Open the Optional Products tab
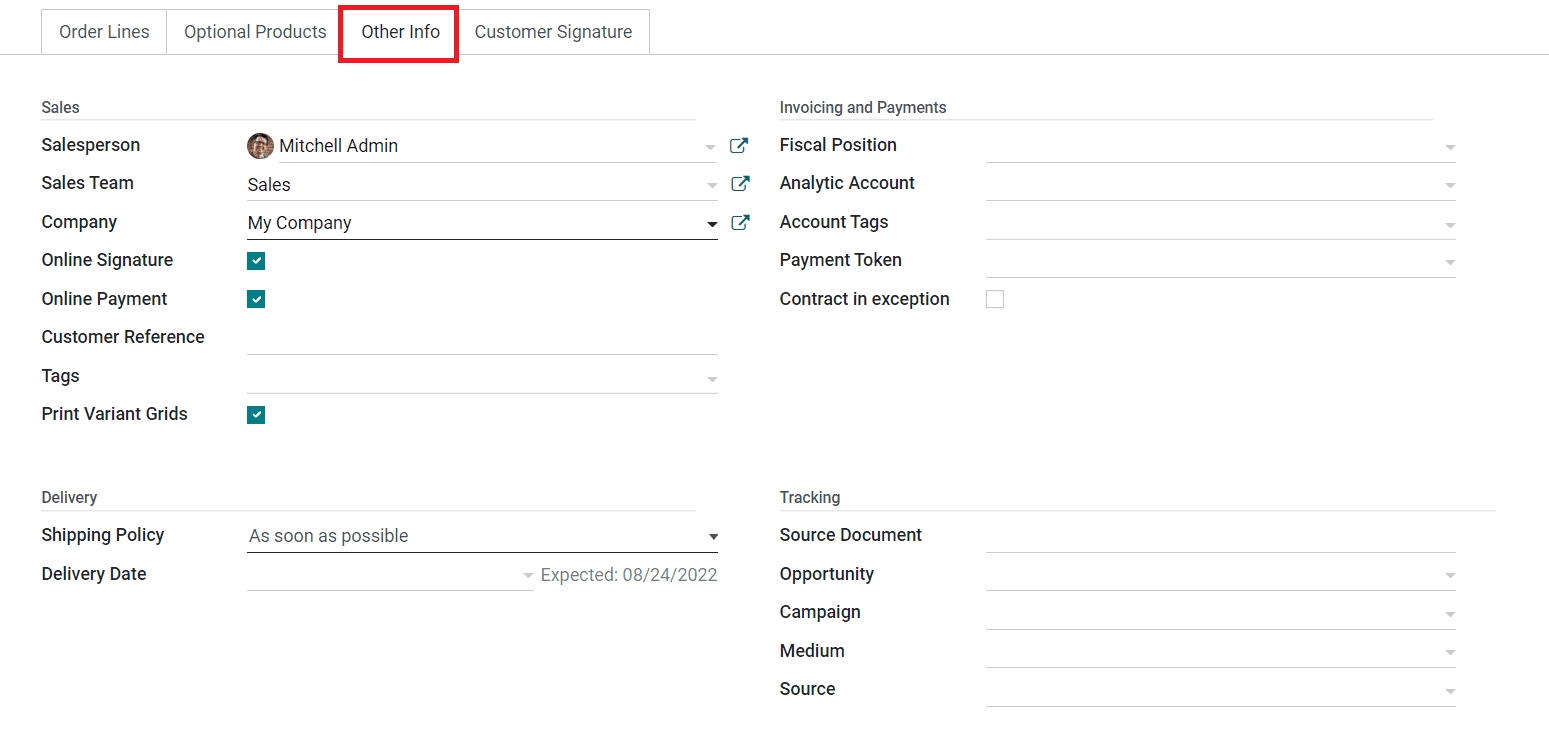This screenshot has width=1549, height=730. coord(255,32)
